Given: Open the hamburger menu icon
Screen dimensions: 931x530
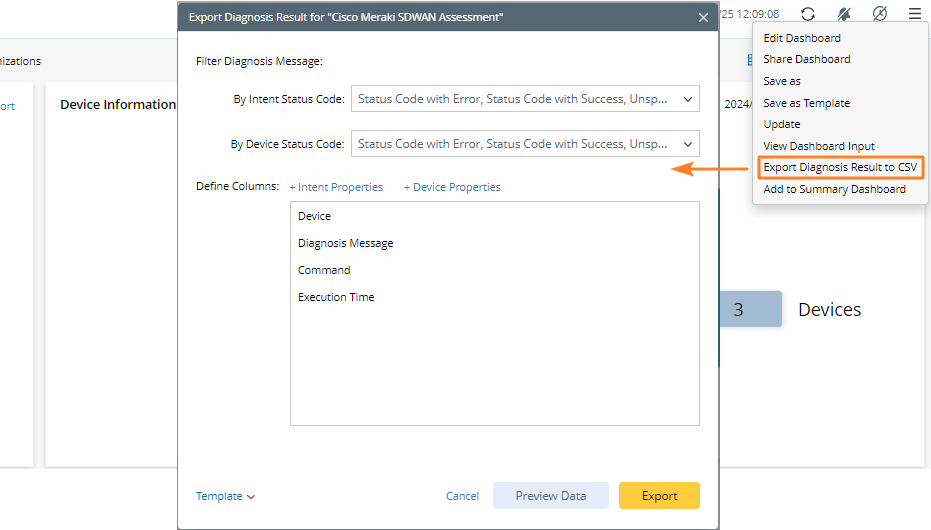Looking at the screenshot, I should pyautogui.click(x=915, y=14).
